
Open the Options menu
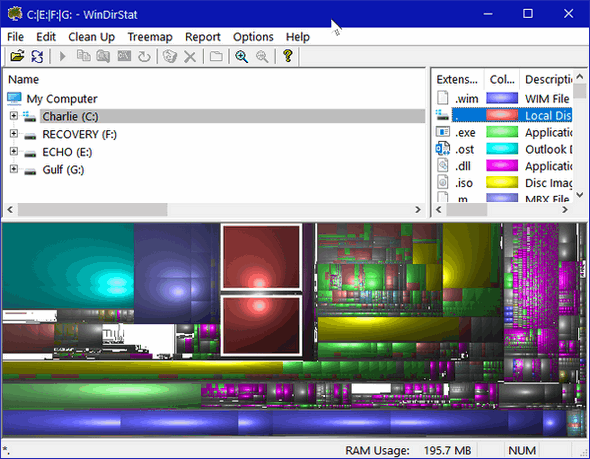click(253, 37)
